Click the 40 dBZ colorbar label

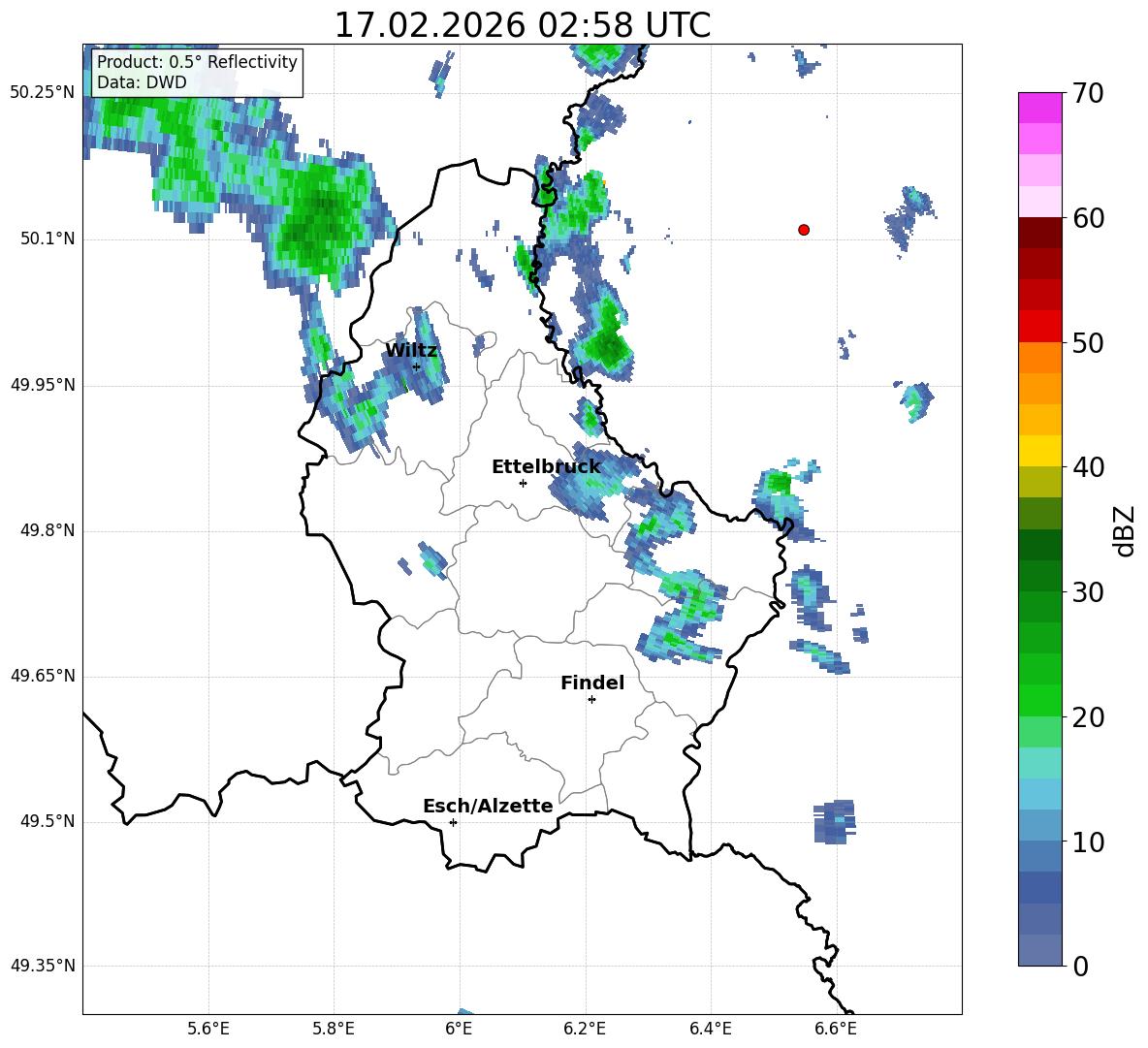1089,467
